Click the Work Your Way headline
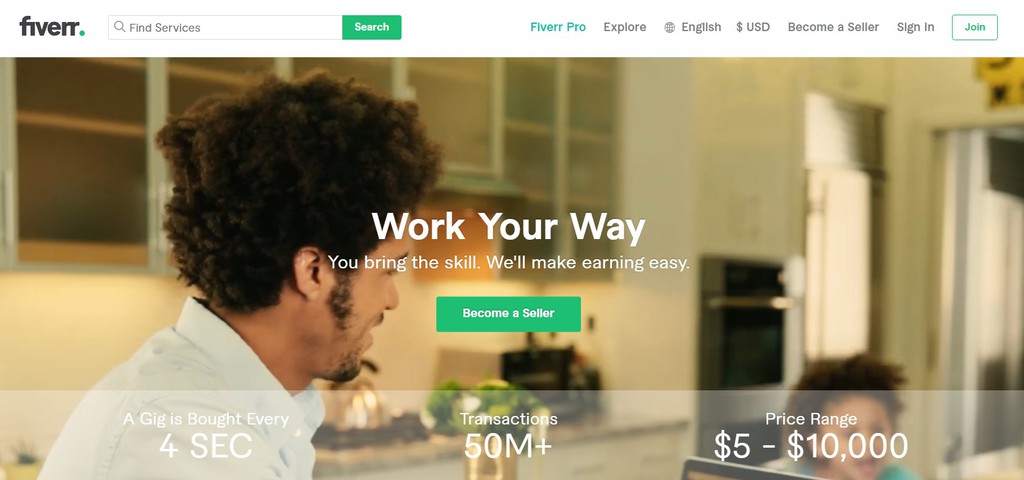Image resolution: width=1024 pixels, height=480 pixels. (x=509, y=227)
